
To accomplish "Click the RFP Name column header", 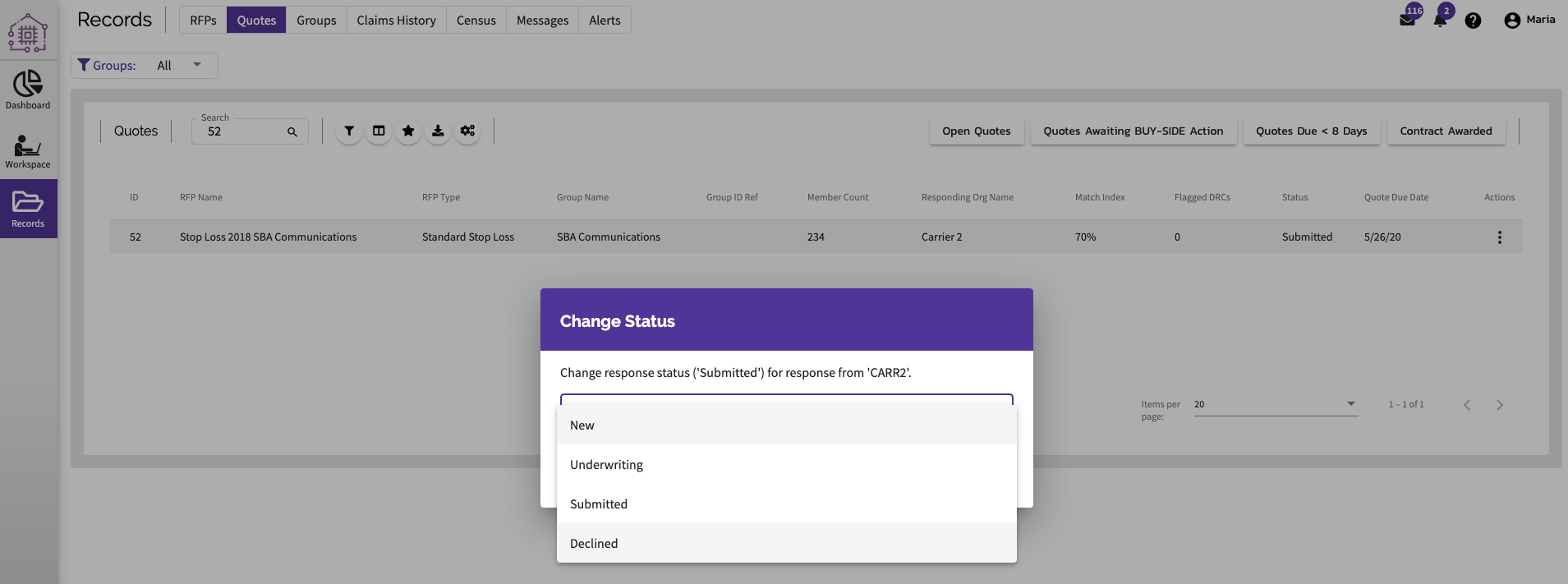I will coord(201,197).
